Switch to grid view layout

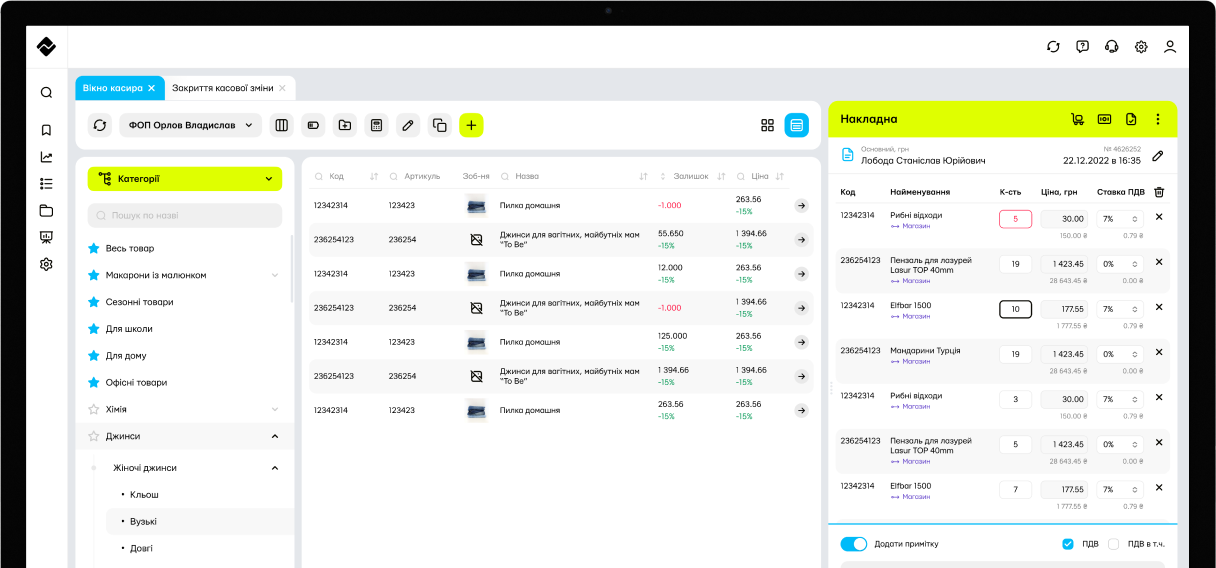tap(768, 125)
